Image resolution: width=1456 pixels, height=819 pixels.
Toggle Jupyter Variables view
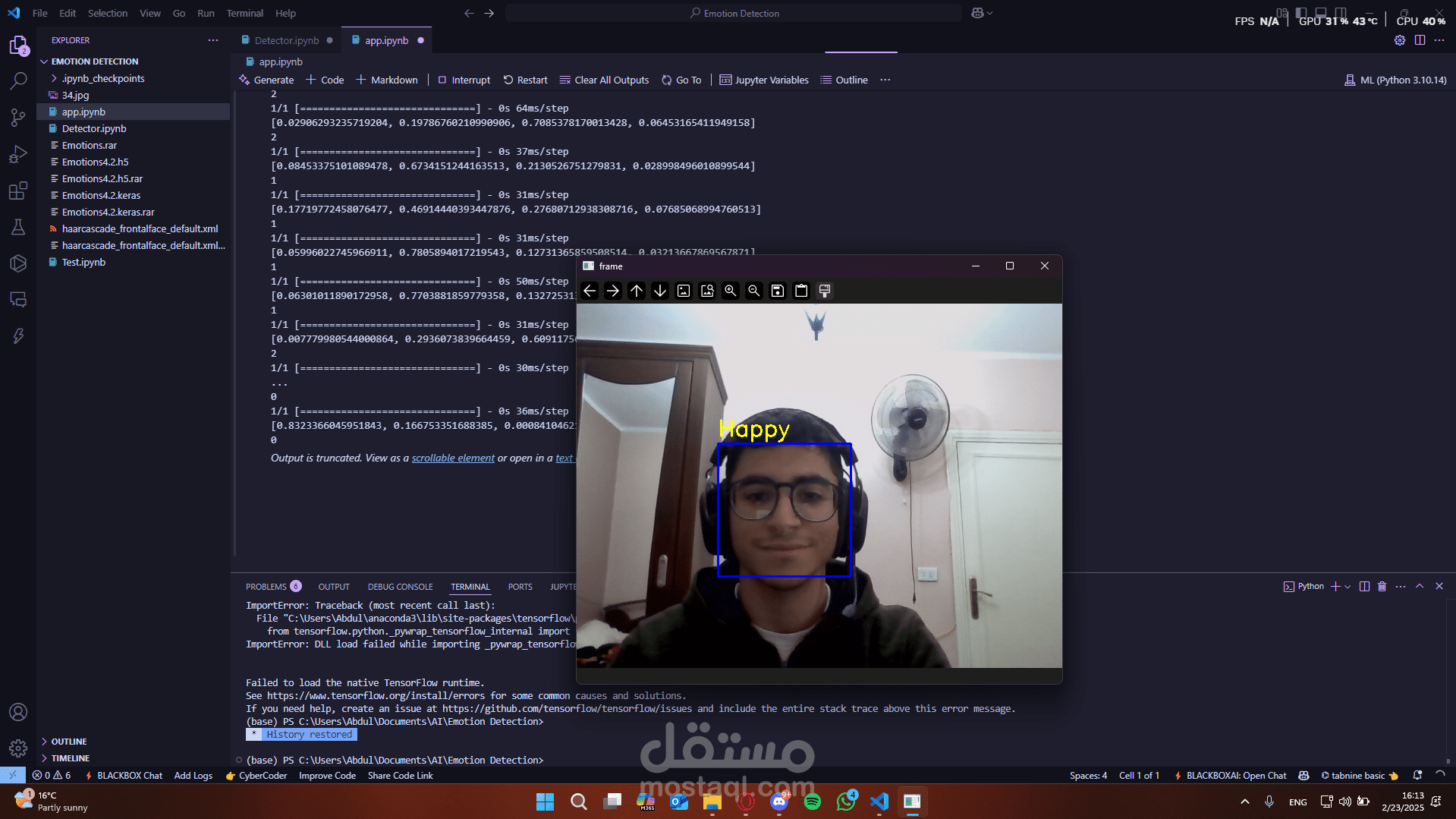tap(764, 80)
